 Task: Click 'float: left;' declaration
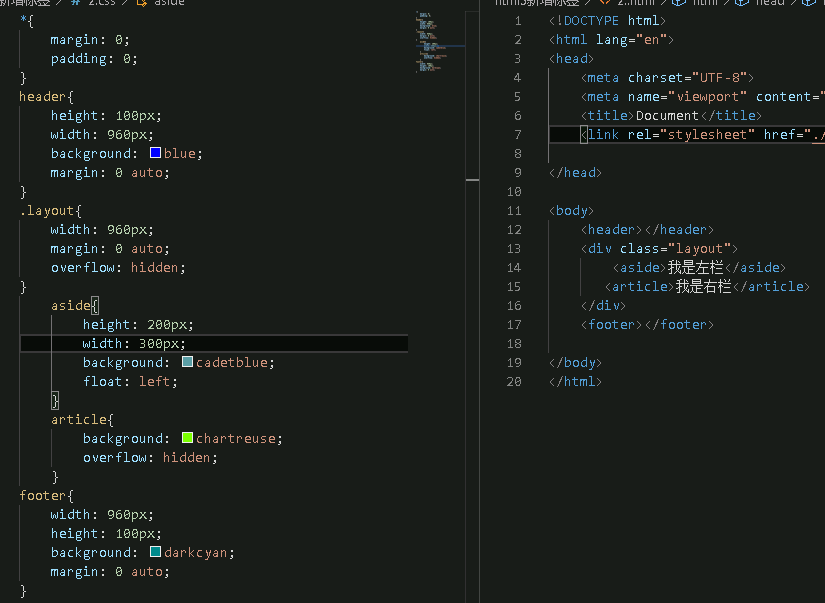[130, 381]
